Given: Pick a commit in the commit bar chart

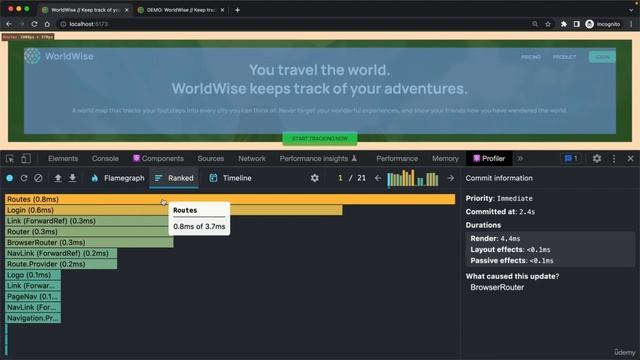Looking at the screenshot, I should point(413,178).
